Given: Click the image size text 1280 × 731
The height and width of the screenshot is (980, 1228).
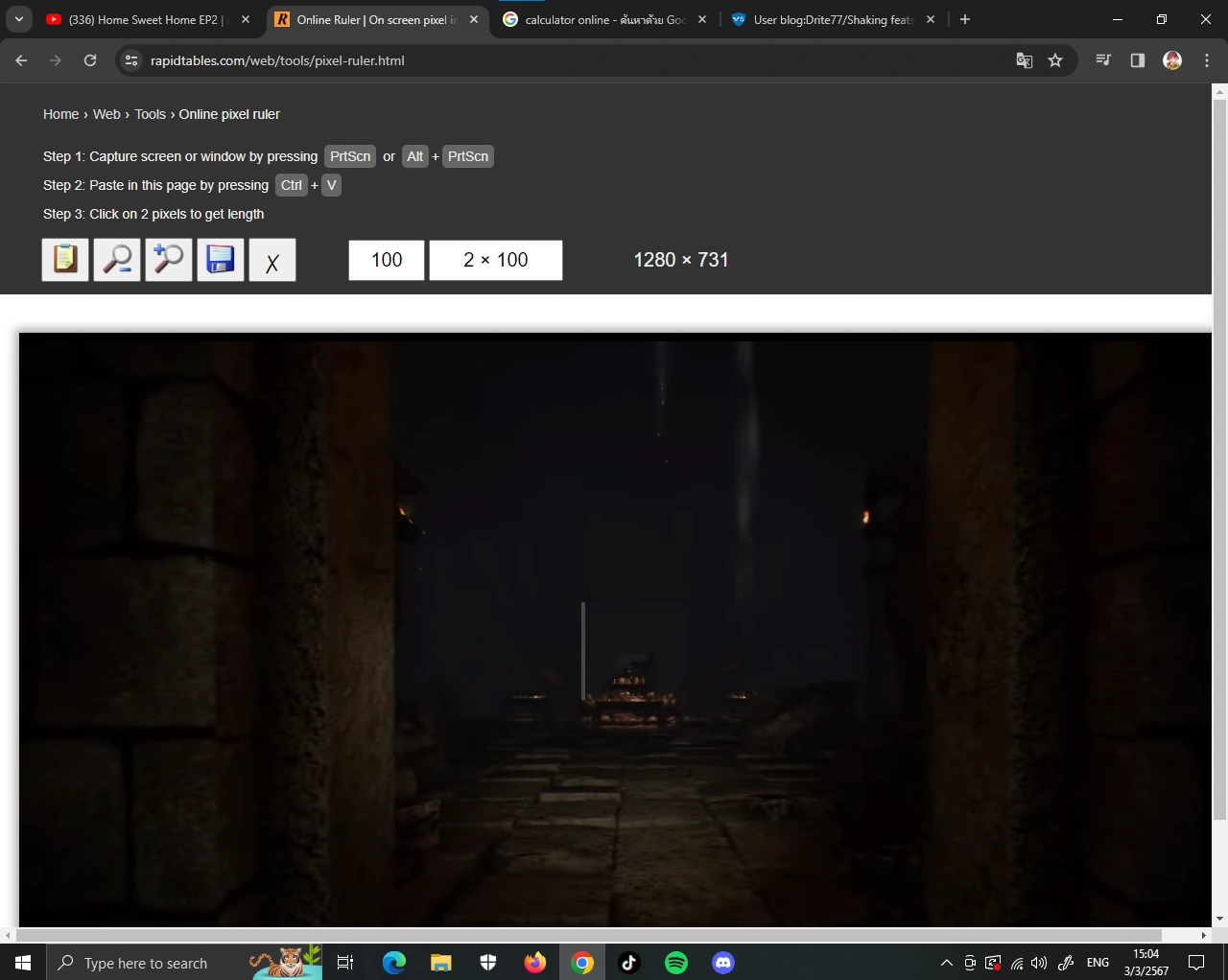Looking at the screenshot, I should point(681,260).
